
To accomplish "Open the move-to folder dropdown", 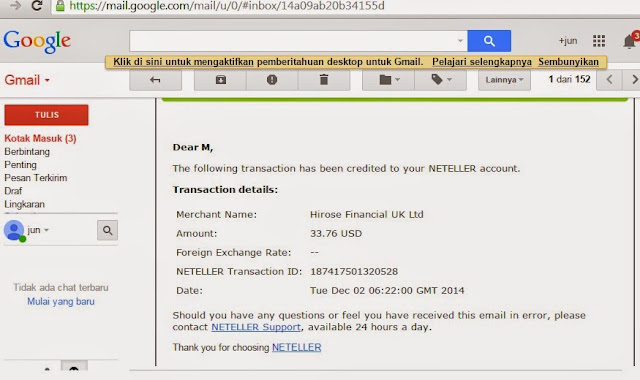I will click(388, 80).
